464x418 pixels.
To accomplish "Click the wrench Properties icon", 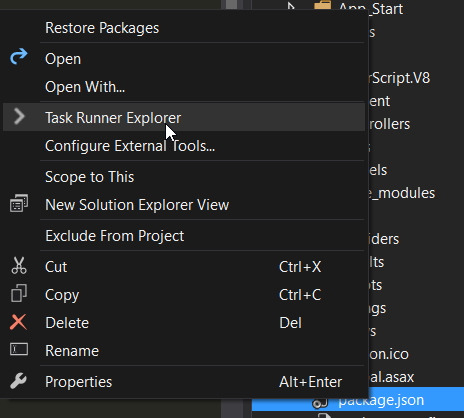I will tap(18, 381).
